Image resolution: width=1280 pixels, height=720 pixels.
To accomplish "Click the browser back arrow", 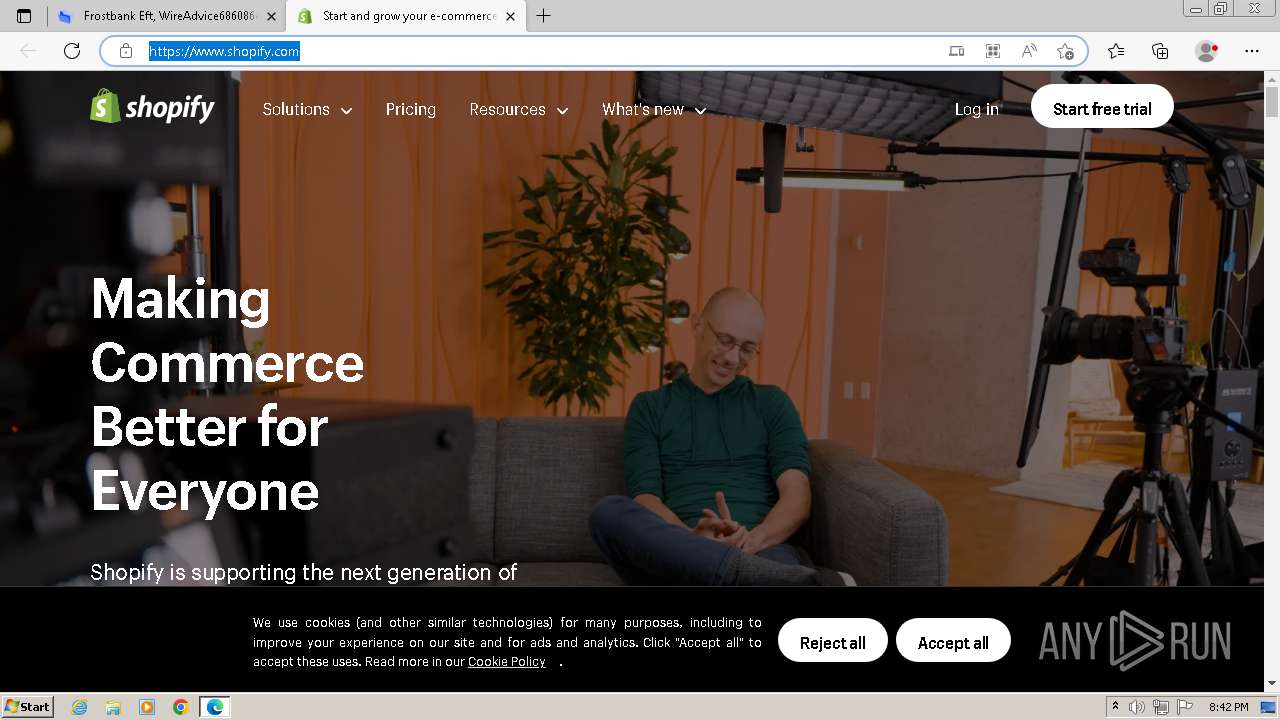I will coord(28,51).
